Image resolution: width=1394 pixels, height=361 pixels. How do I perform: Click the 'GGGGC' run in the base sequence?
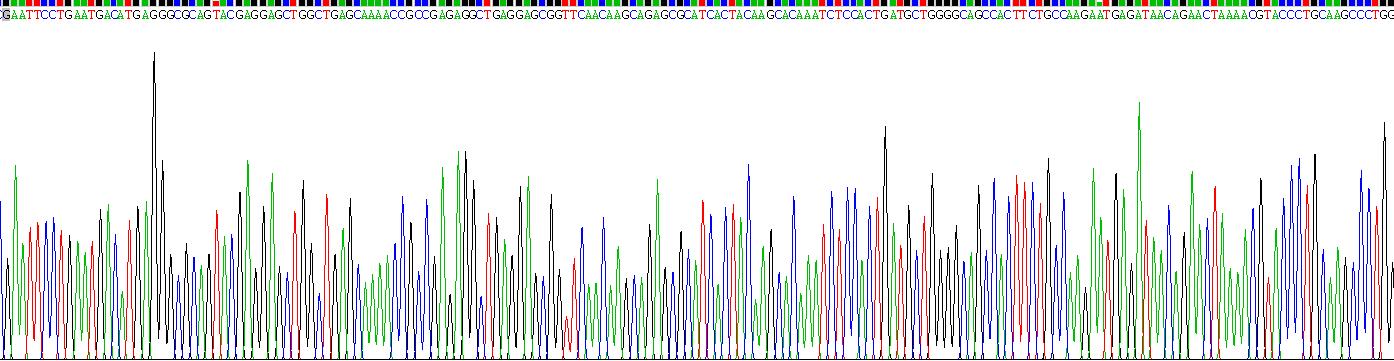947,15
